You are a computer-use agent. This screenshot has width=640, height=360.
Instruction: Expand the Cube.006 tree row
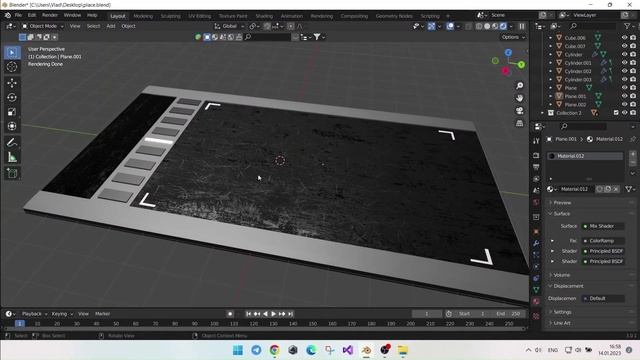point(550,38)
